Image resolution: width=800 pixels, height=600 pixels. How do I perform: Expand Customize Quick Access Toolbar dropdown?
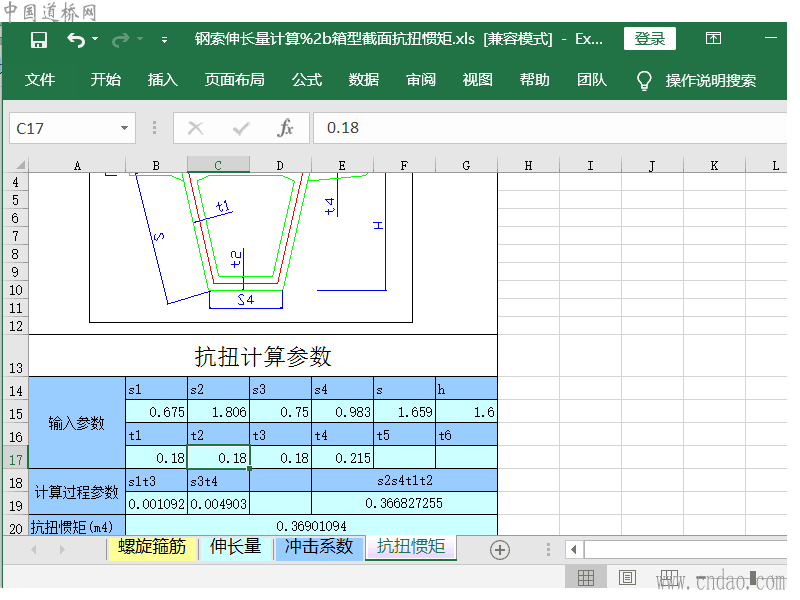(x=164, y=39)
